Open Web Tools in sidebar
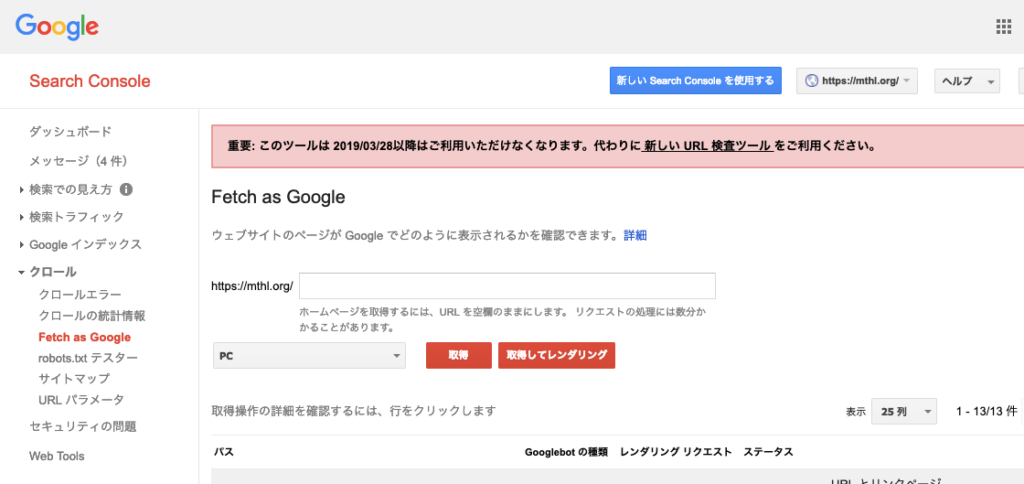The image size is (1024, 484). click(57, 456)
